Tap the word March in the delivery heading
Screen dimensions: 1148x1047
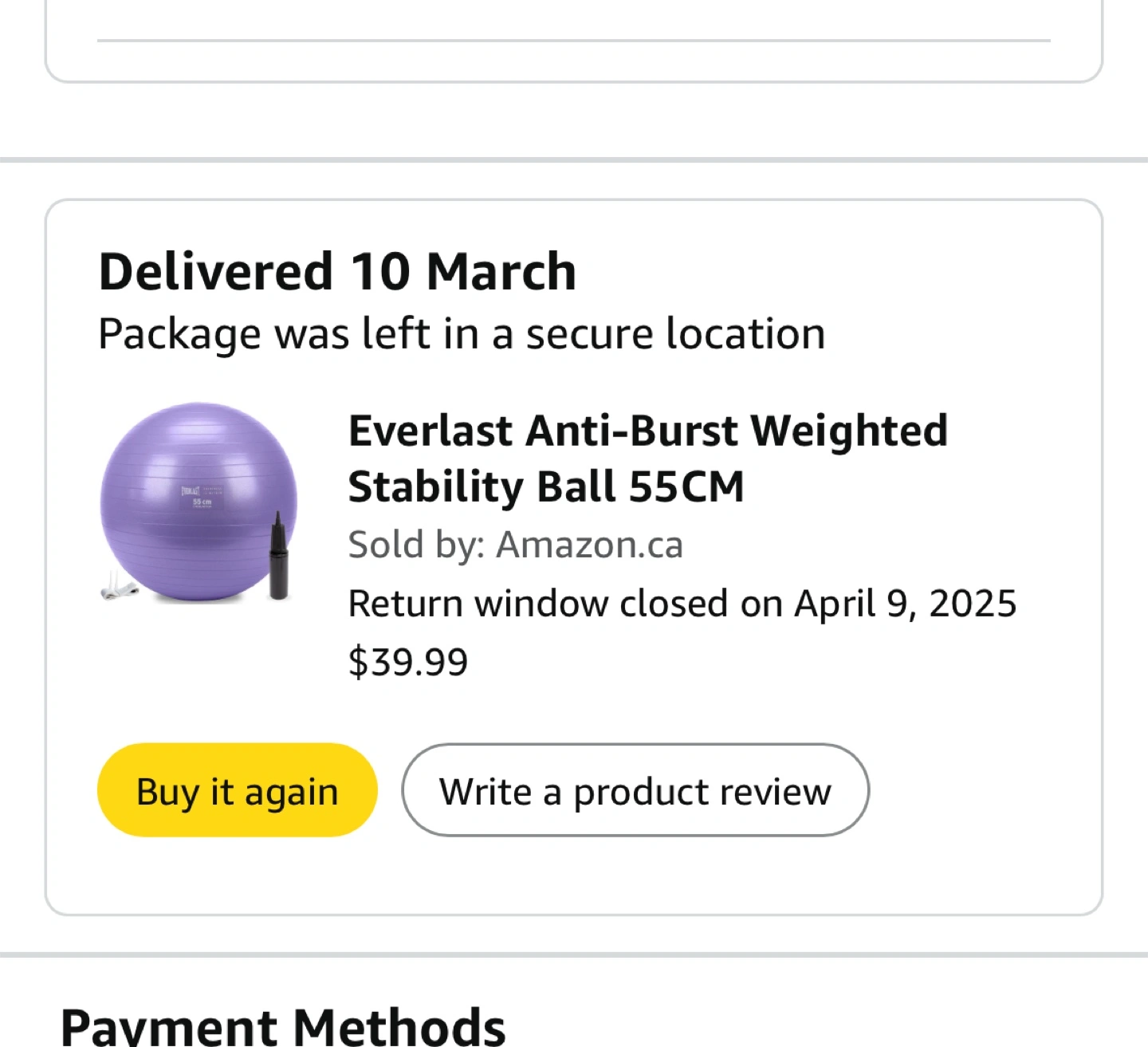pyautogui.click(x=501, y=271)
